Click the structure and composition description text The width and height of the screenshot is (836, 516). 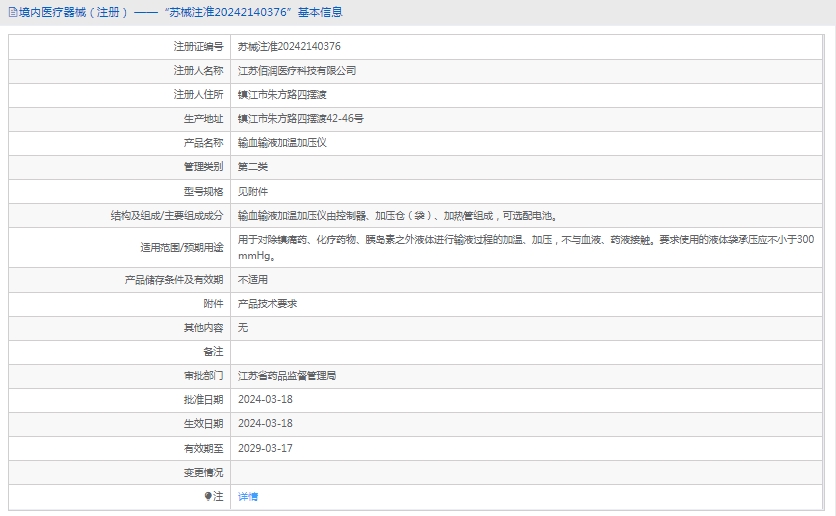coord(396,215)
